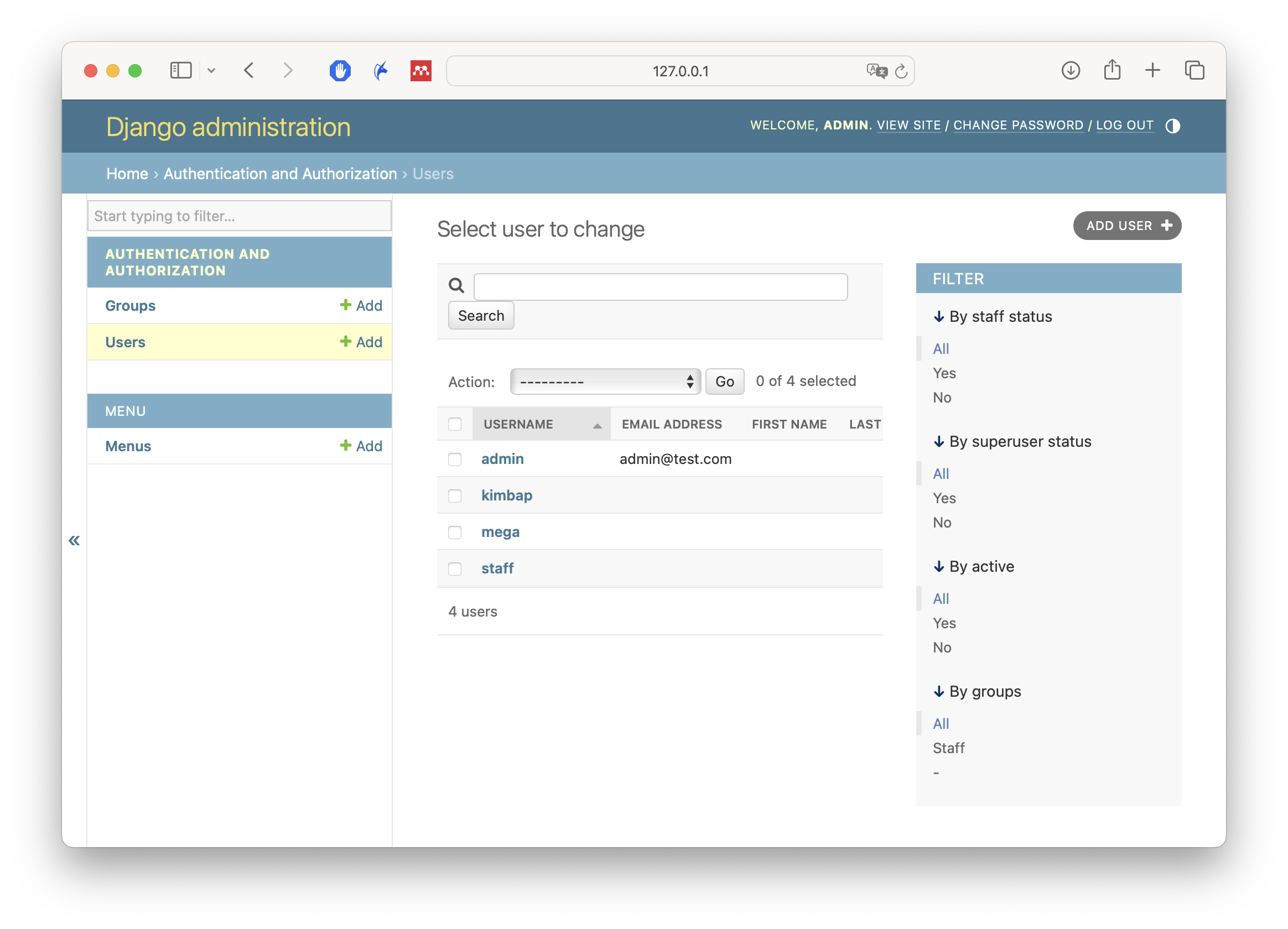Collapse the sidebar with double chevron
This screenshot has height=929, width=1288.
74,540
